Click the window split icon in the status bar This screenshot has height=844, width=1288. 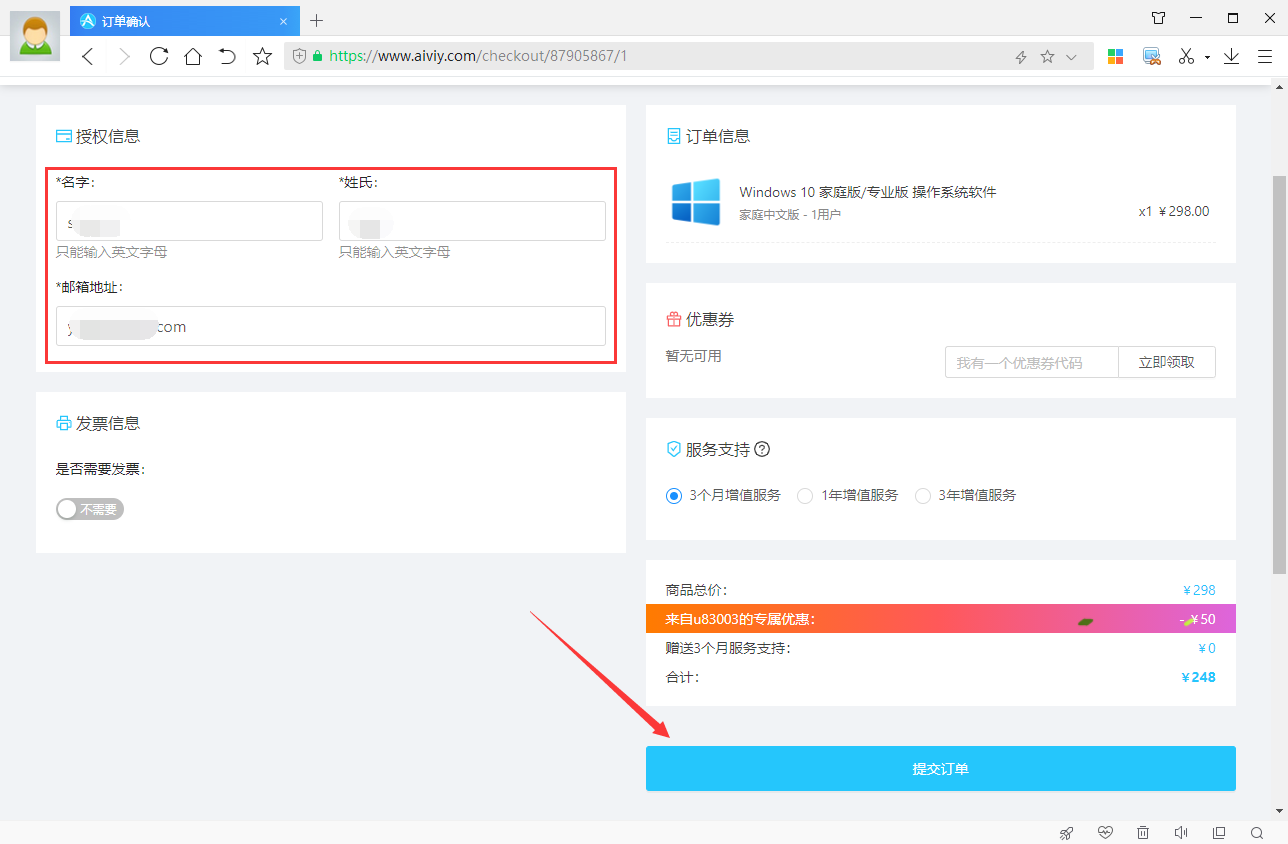[1219, 832]
